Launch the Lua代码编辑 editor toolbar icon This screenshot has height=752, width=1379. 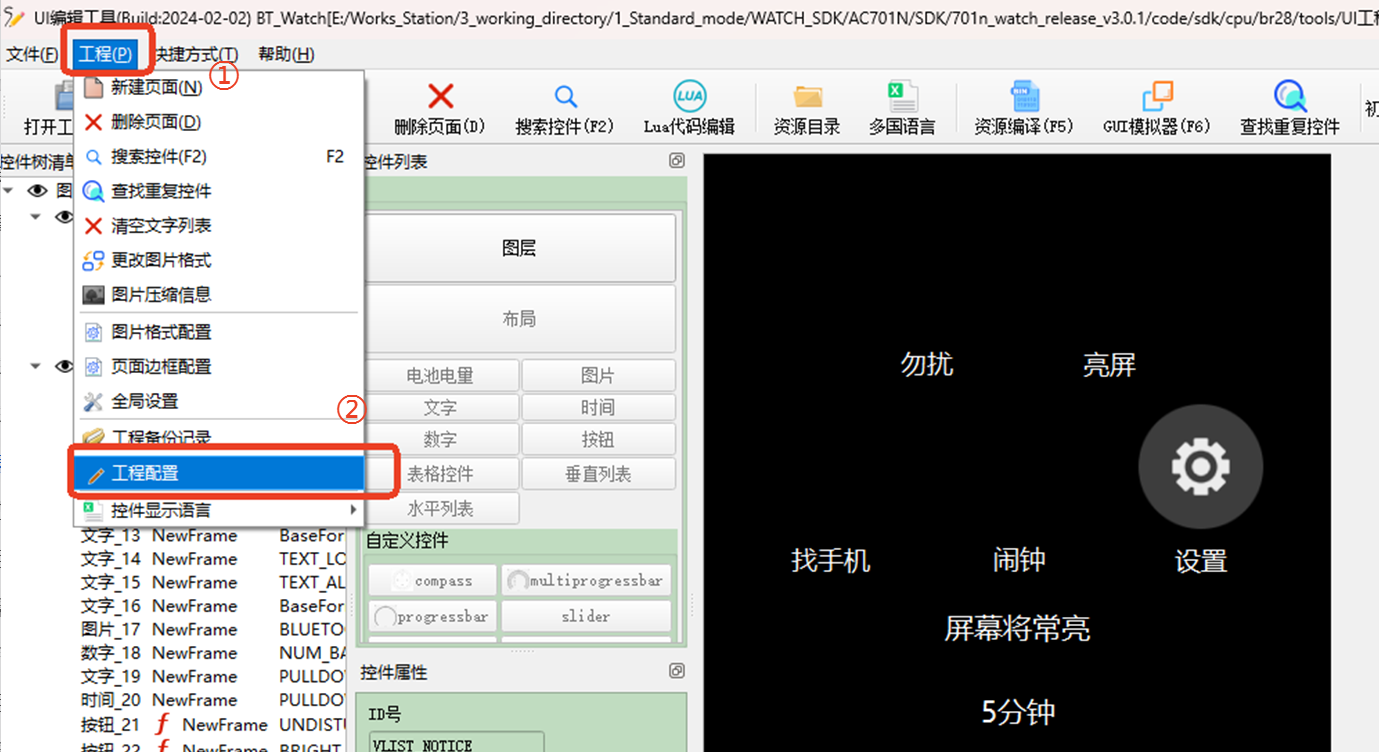coord(689,96)
